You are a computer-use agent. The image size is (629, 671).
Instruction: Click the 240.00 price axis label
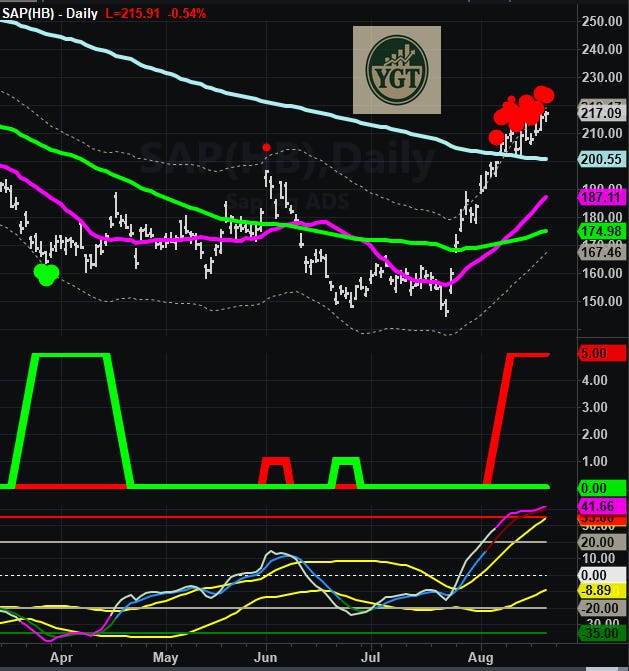[602, 49]
